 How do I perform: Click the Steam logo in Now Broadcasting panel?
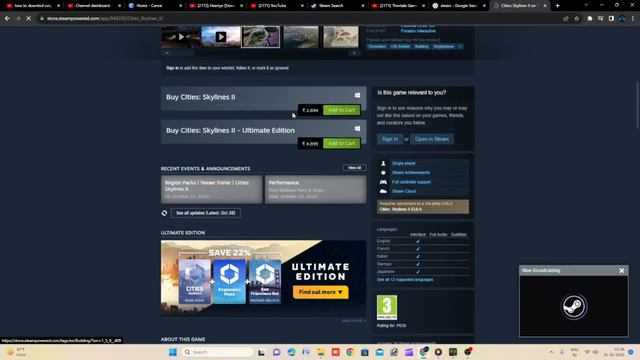point(574,306)
